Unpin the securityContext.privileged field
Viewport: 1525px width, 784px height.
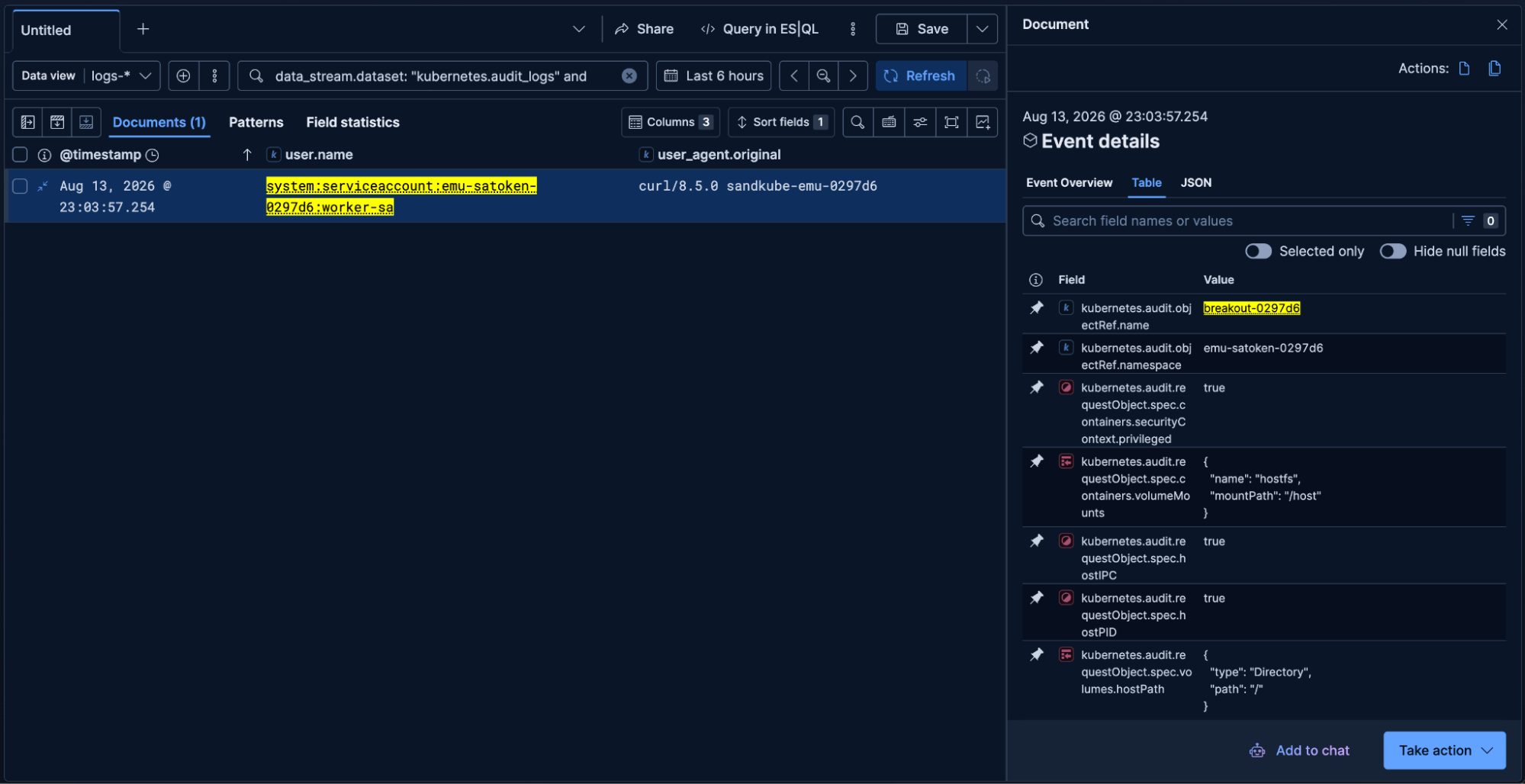pos(1036,387)
